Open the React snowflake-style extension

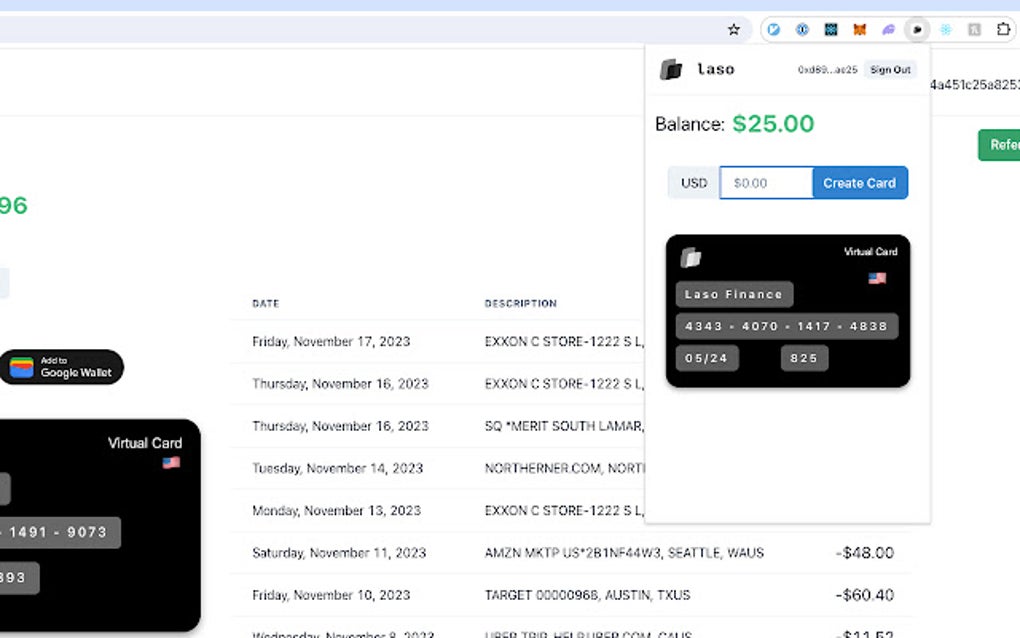[x=945, y=29]
